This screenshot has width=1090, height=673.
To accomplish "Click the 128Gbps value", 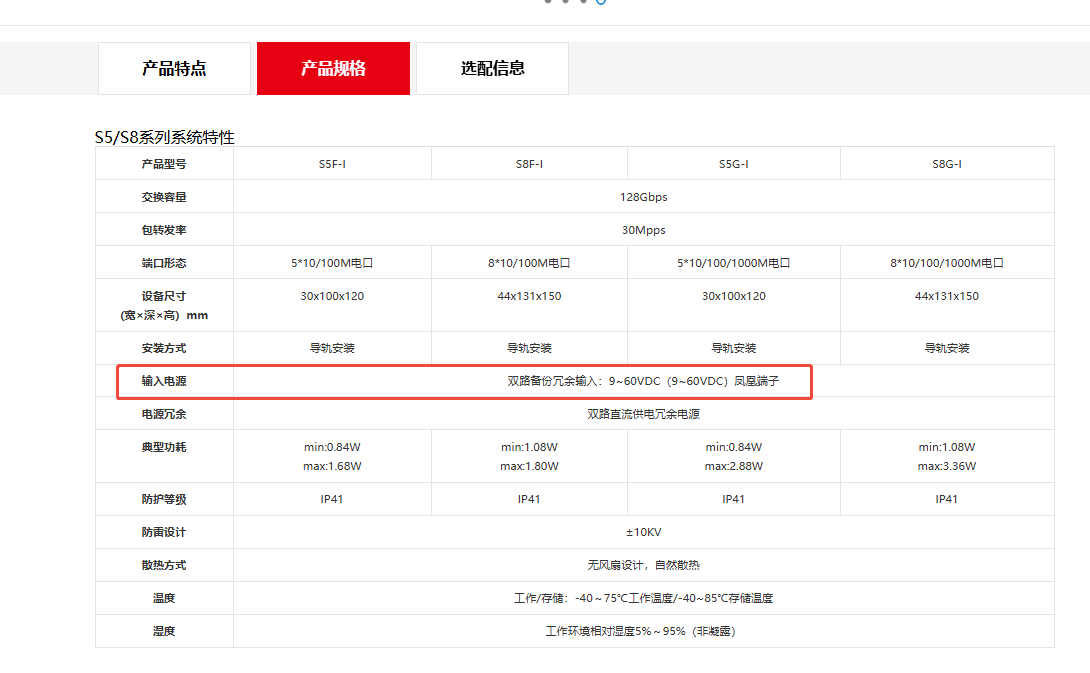I will click(x=644, y=197).
